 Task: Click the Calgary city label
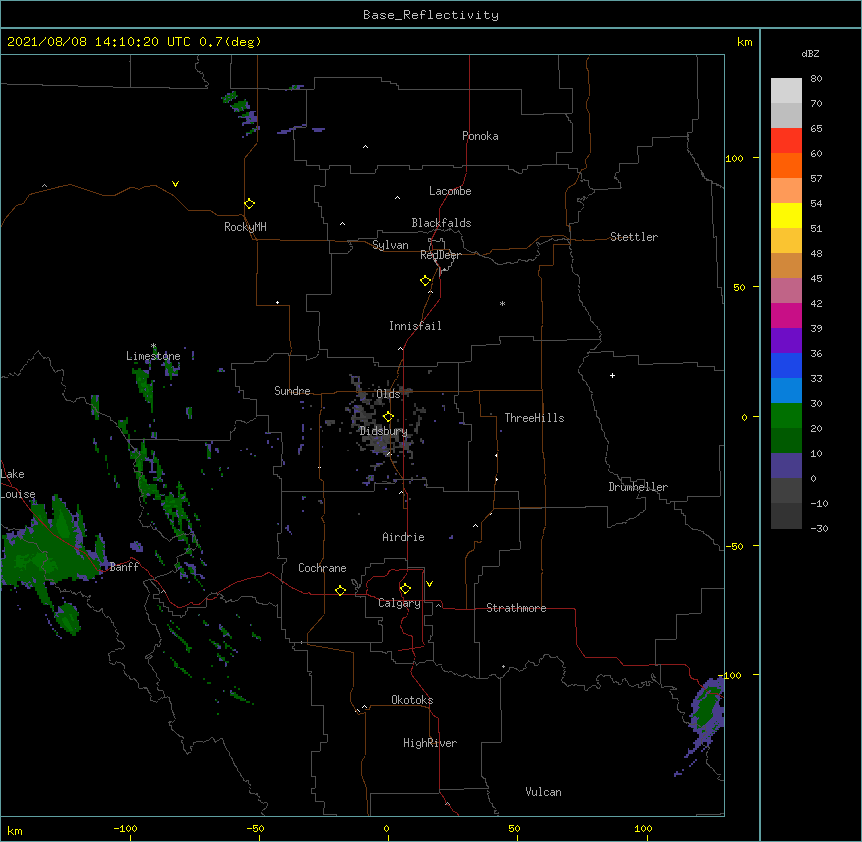coord(399,603)
